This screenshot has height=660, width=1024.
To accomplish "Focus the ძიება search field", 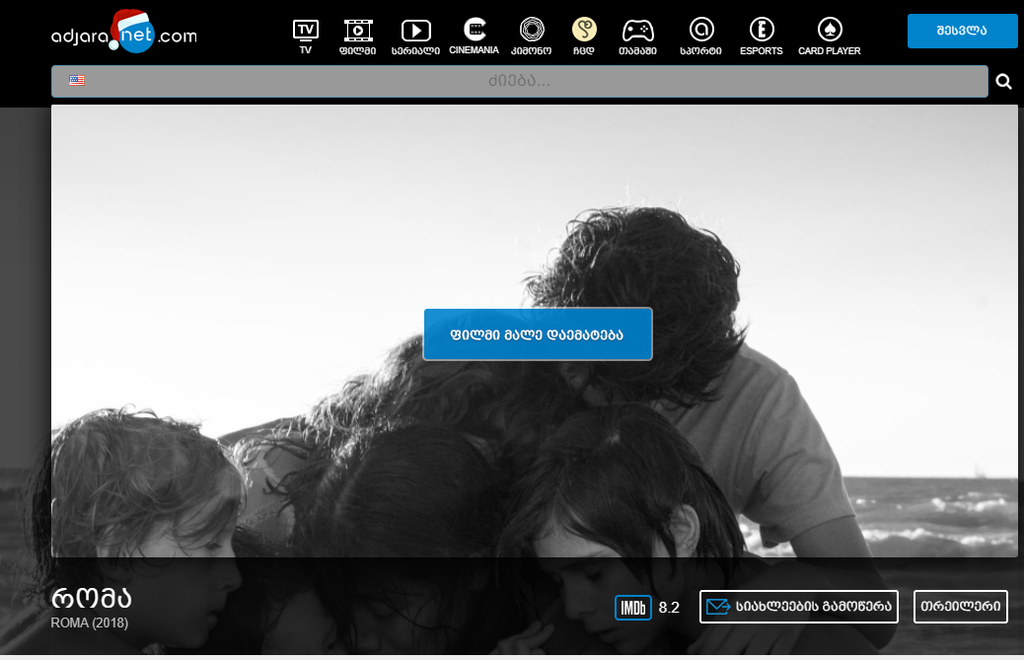I will [x=520, y=81].
